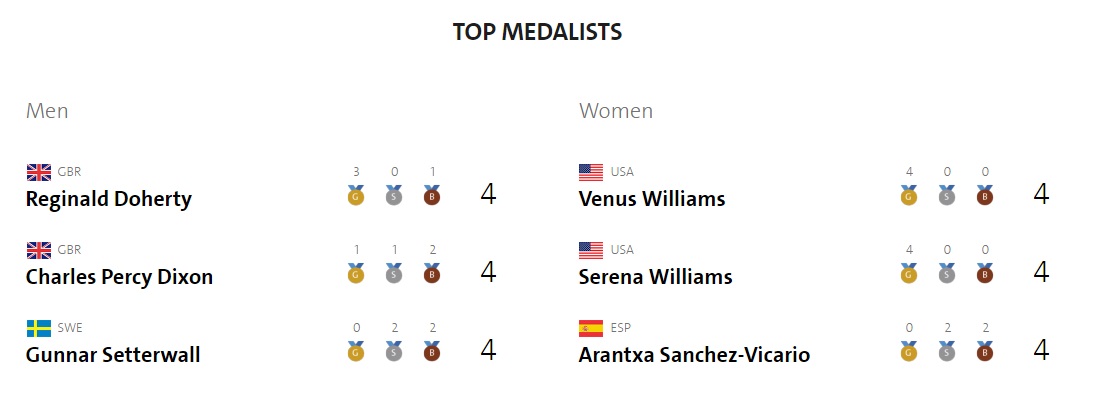
Task: Click the Men column heading
Action: [47, 111]
